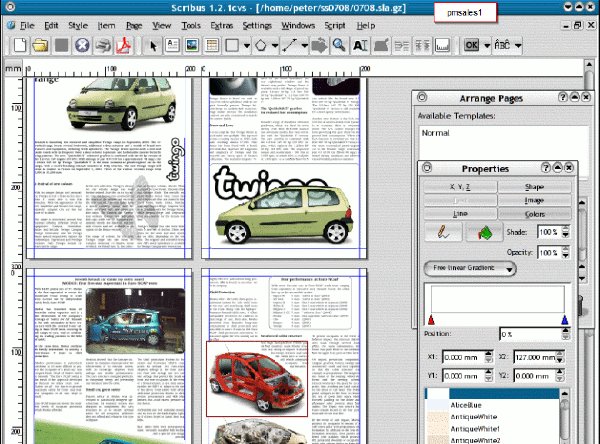Click the Link Text Frames icon
This screenshot has height=444, width=600.
pyautogui.click(x=402, y=45)
